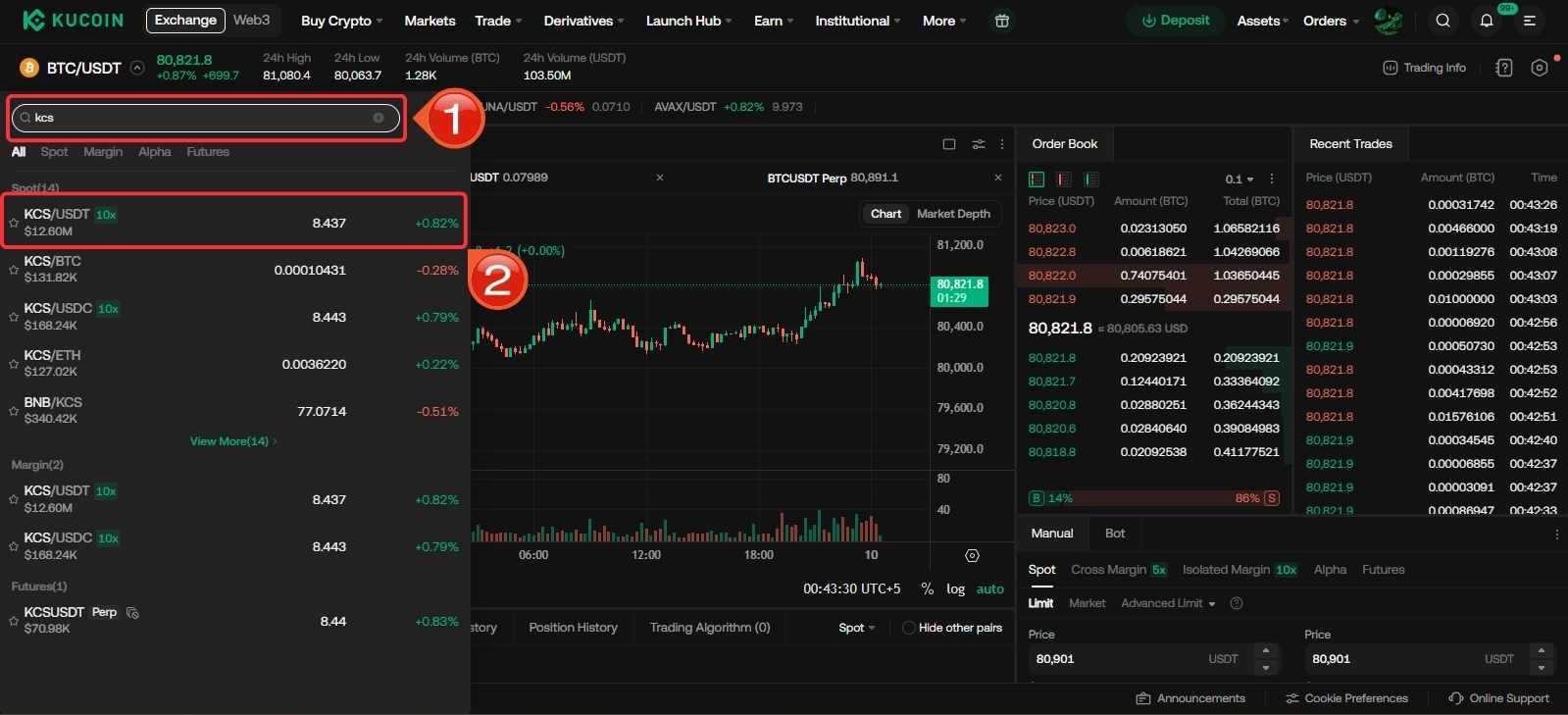Show both sides order book view
This screenshot has width=1568, height=715.
coord(1037,179)
